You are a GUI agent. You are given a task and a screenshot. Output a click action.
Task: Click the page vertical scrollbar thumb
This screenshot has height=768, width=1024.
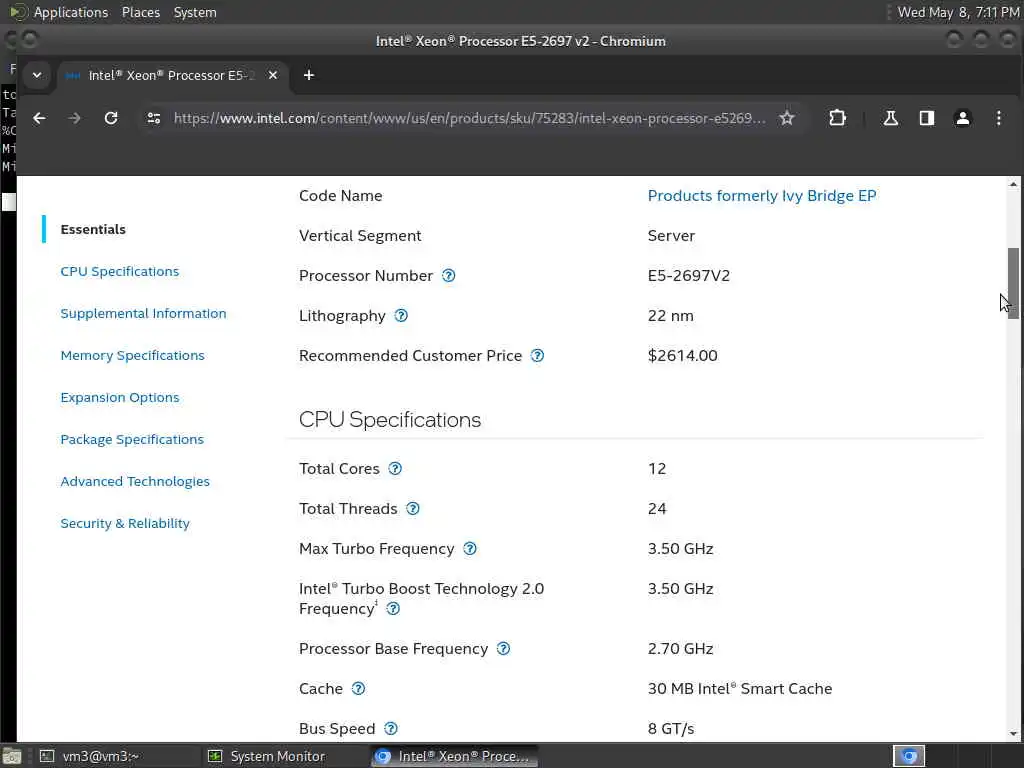pyautogui.click(x=1013, y=283)
